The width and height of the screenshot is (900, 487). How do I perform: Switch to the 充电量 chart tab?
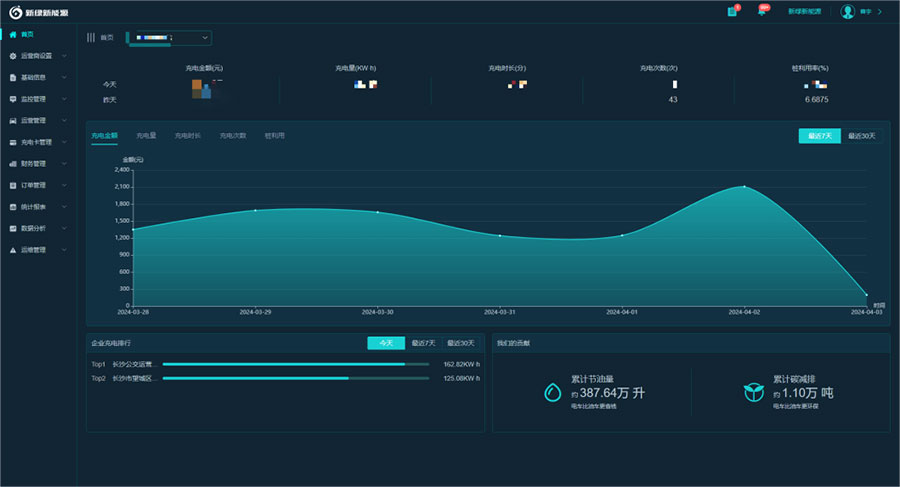tap(146, 135)
